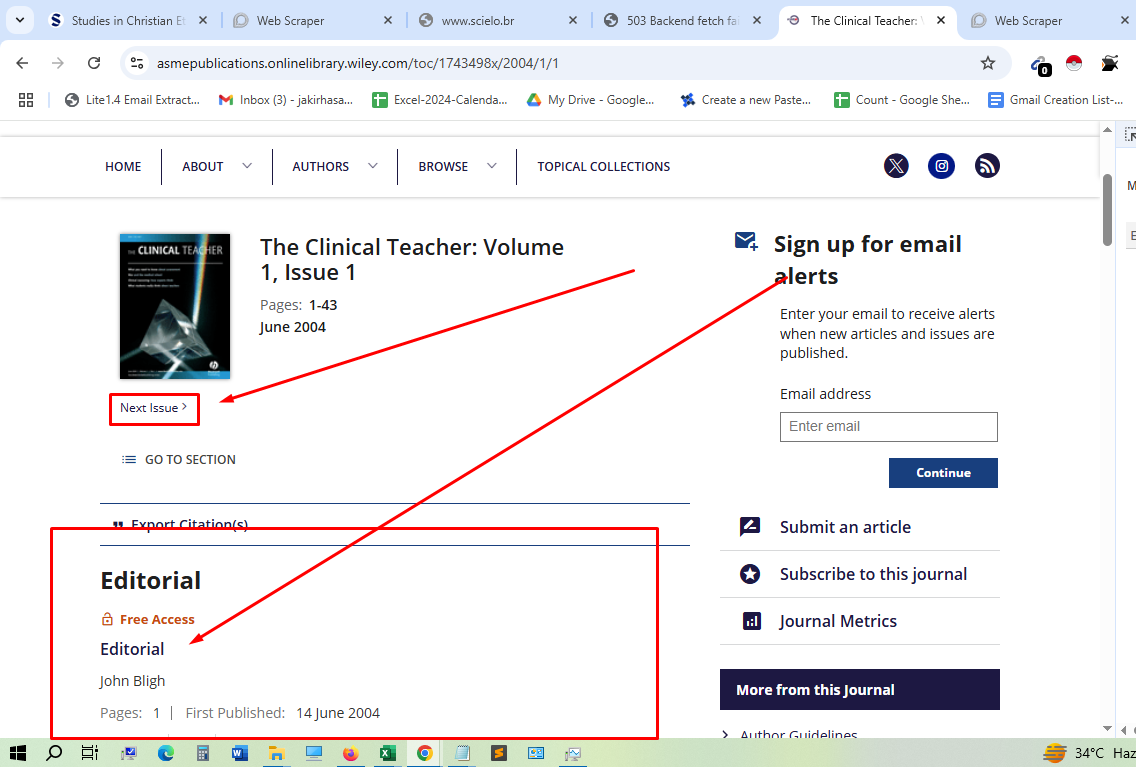Open the Instagram social icon
1136x767 pixels.
[941, 166]
